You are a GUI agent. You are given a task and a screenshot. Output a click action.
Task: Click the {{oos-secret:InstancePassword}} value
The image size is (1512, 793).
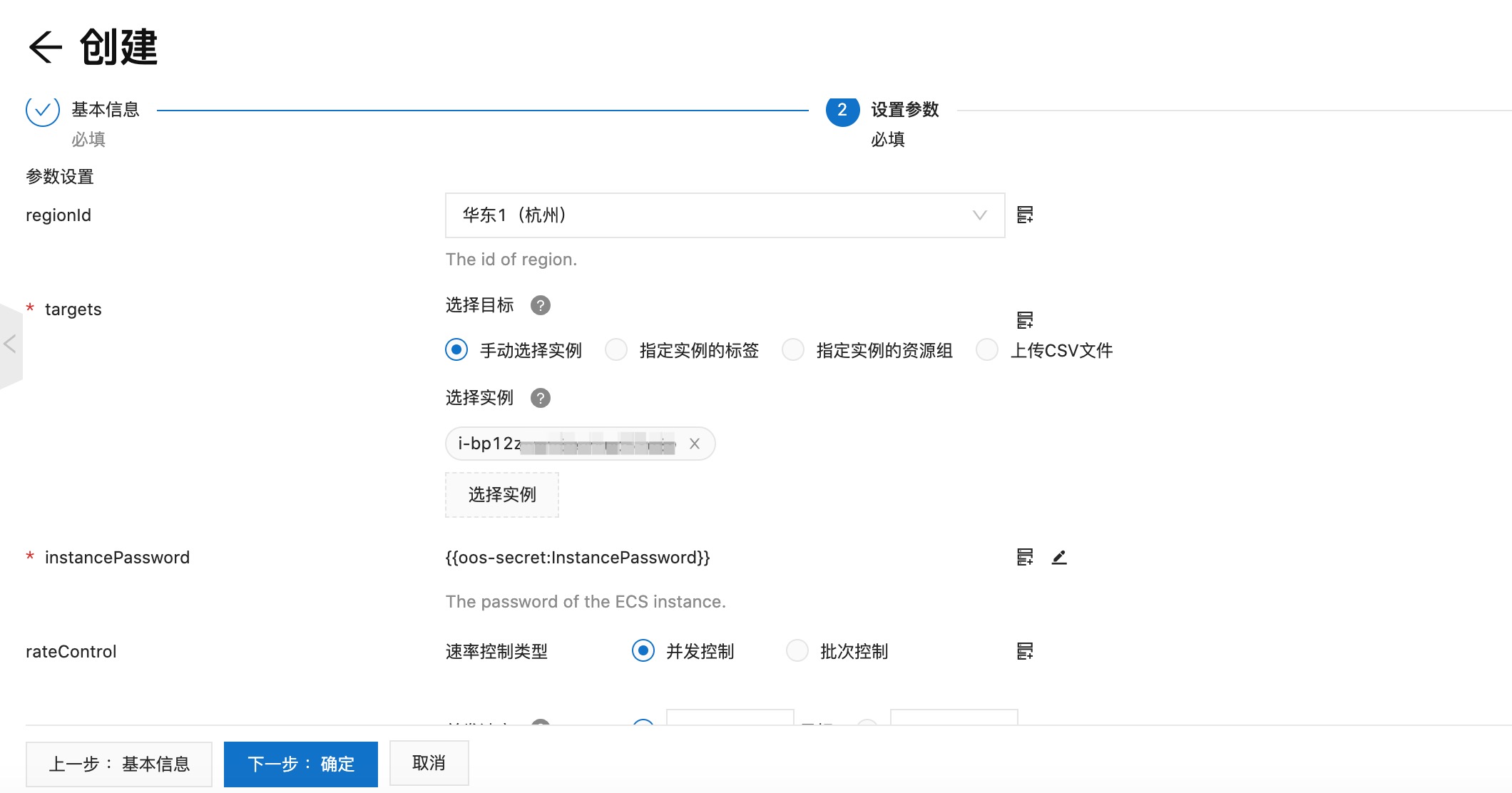578,558
